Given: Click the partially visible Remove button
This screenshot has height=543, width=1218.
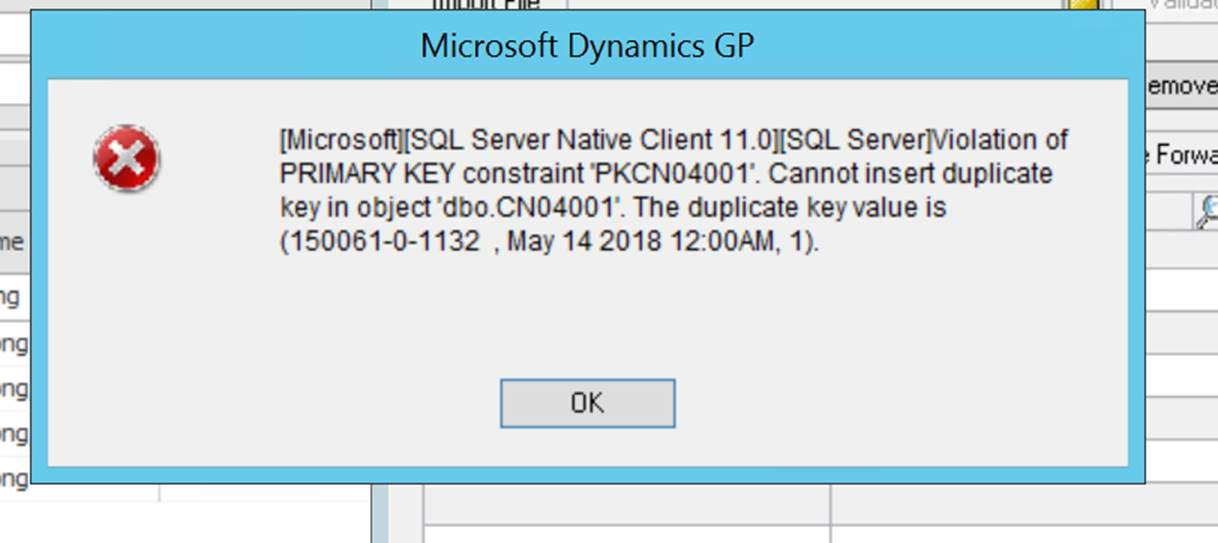Looking at the screenshot, I should (x=1181, y=87).
